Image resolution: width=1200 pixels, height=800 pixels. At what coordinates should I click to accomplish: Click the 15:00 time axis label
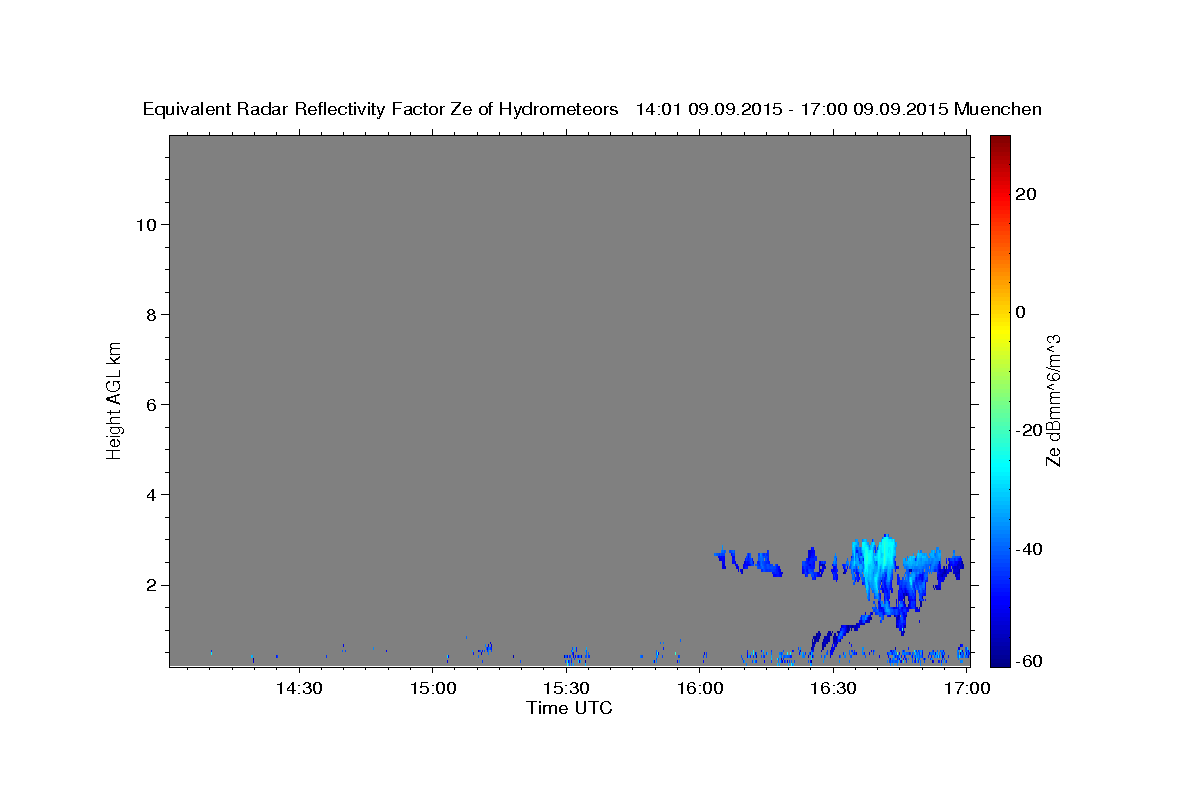pos(433,689)
